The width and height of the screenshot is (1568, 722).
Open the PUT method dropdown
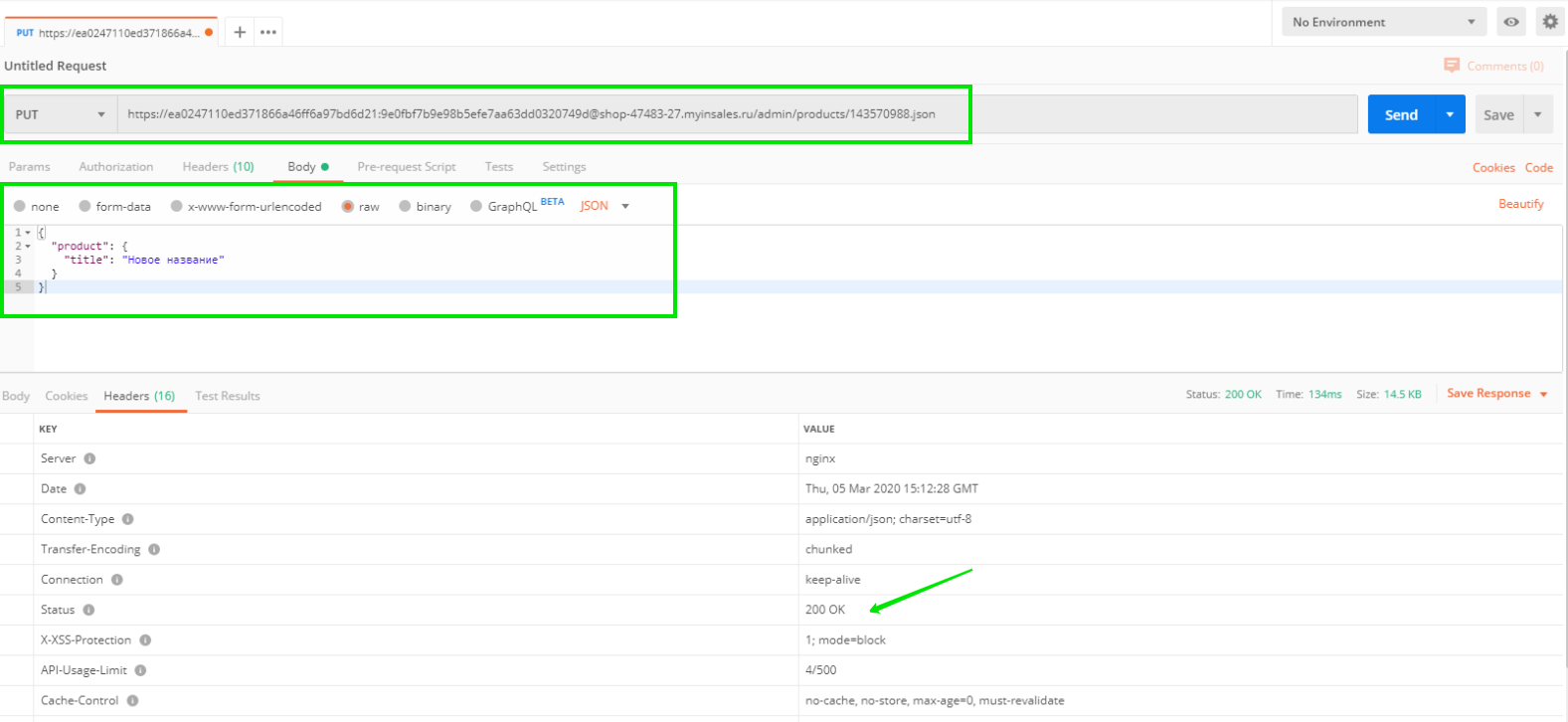pyautogui.click(x=60, y=114)
